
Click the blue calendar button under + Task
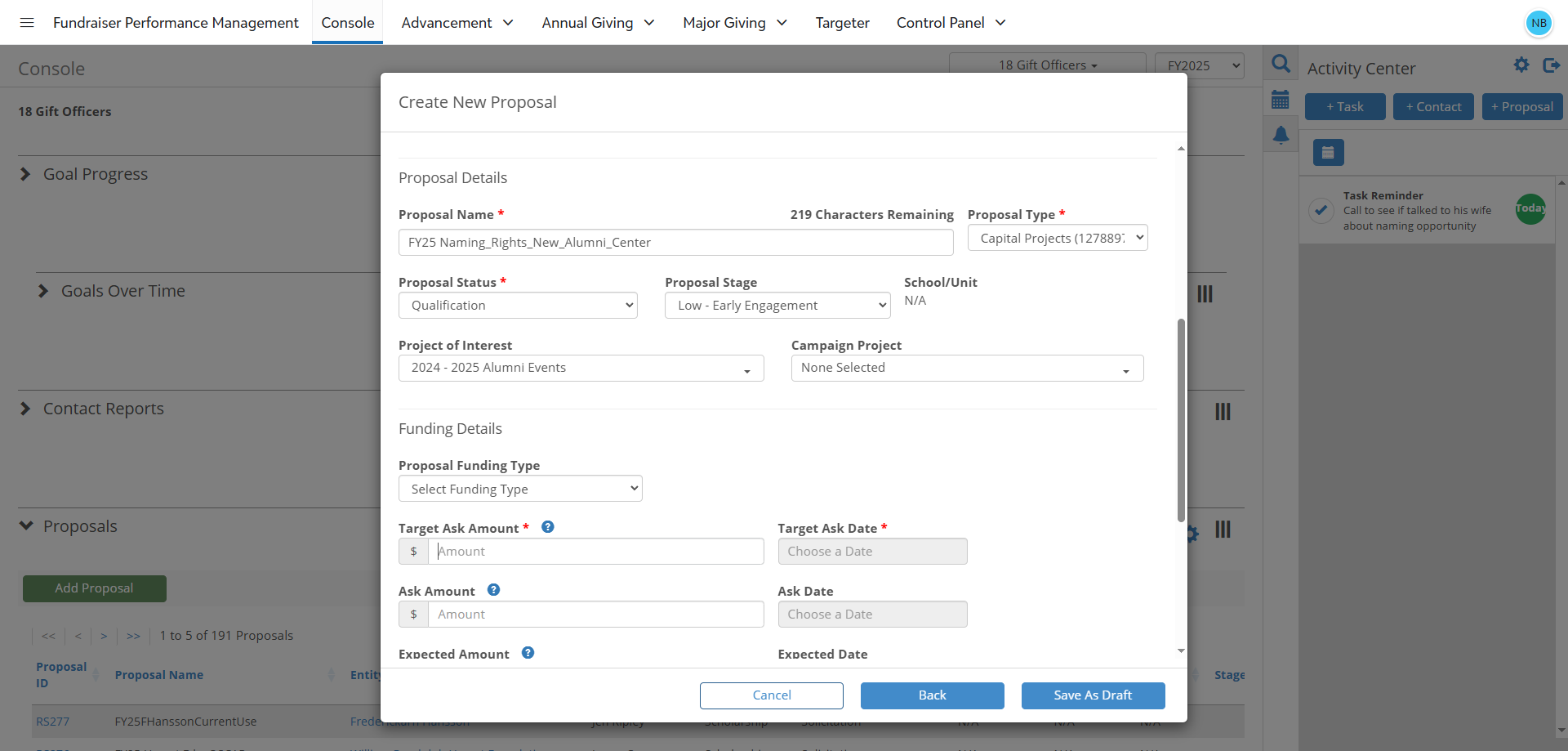click(1328, 152)
